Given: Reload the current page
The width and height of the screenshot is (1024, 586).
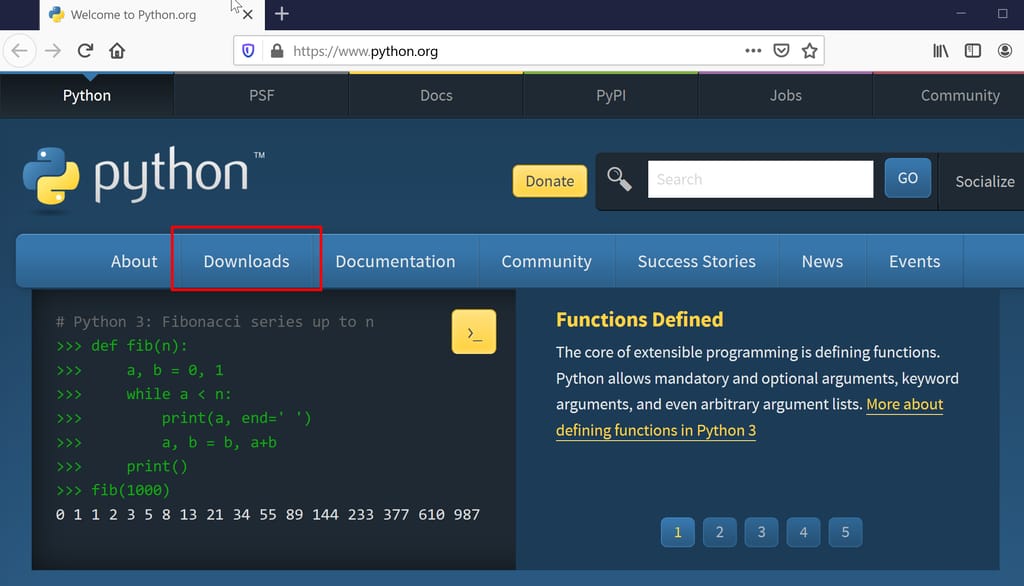Looking at the screenshot, I should [84, 50].
